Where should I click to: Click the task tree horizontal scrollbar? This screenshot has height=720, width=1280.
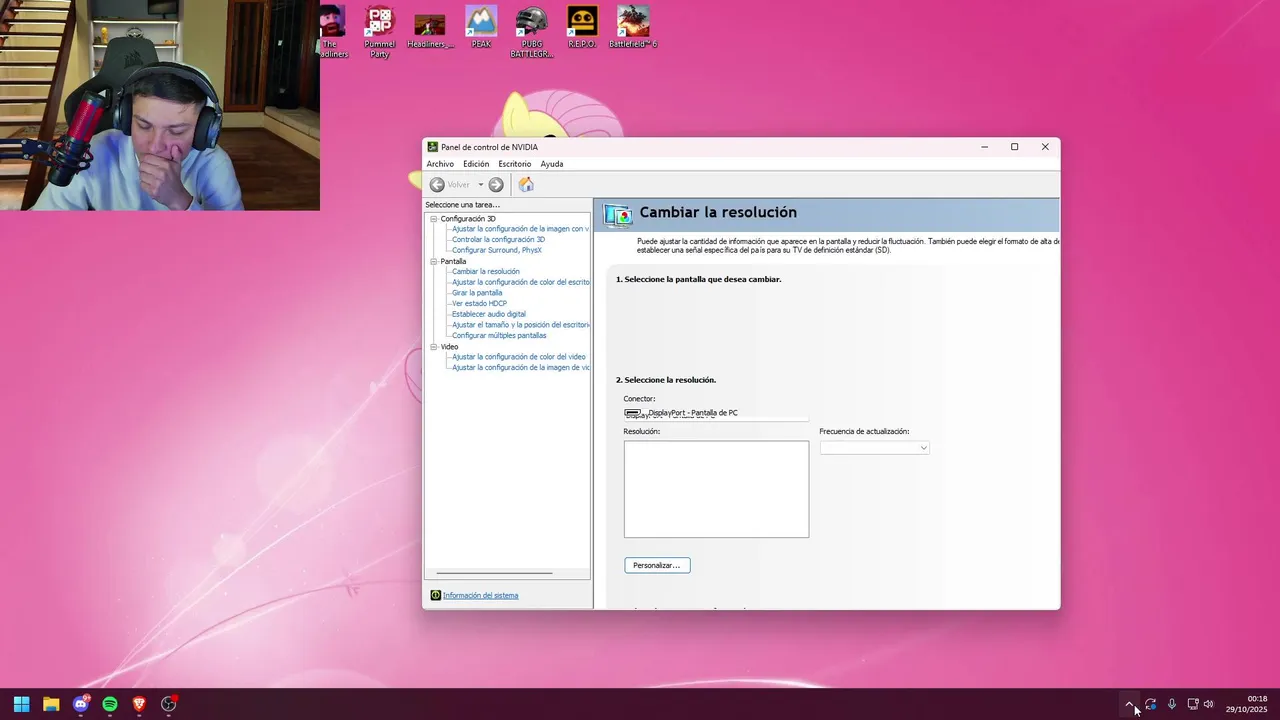[494, 573]
